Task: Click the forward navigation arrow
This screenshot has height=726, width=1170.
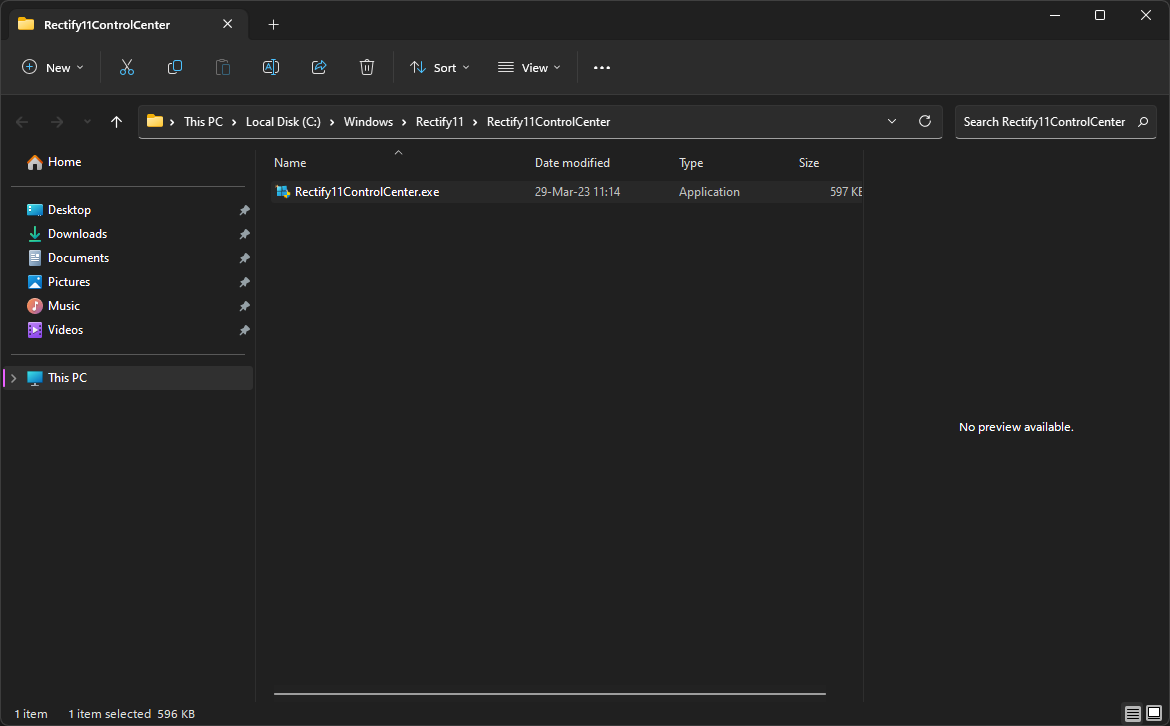Action: click(57, 122)
